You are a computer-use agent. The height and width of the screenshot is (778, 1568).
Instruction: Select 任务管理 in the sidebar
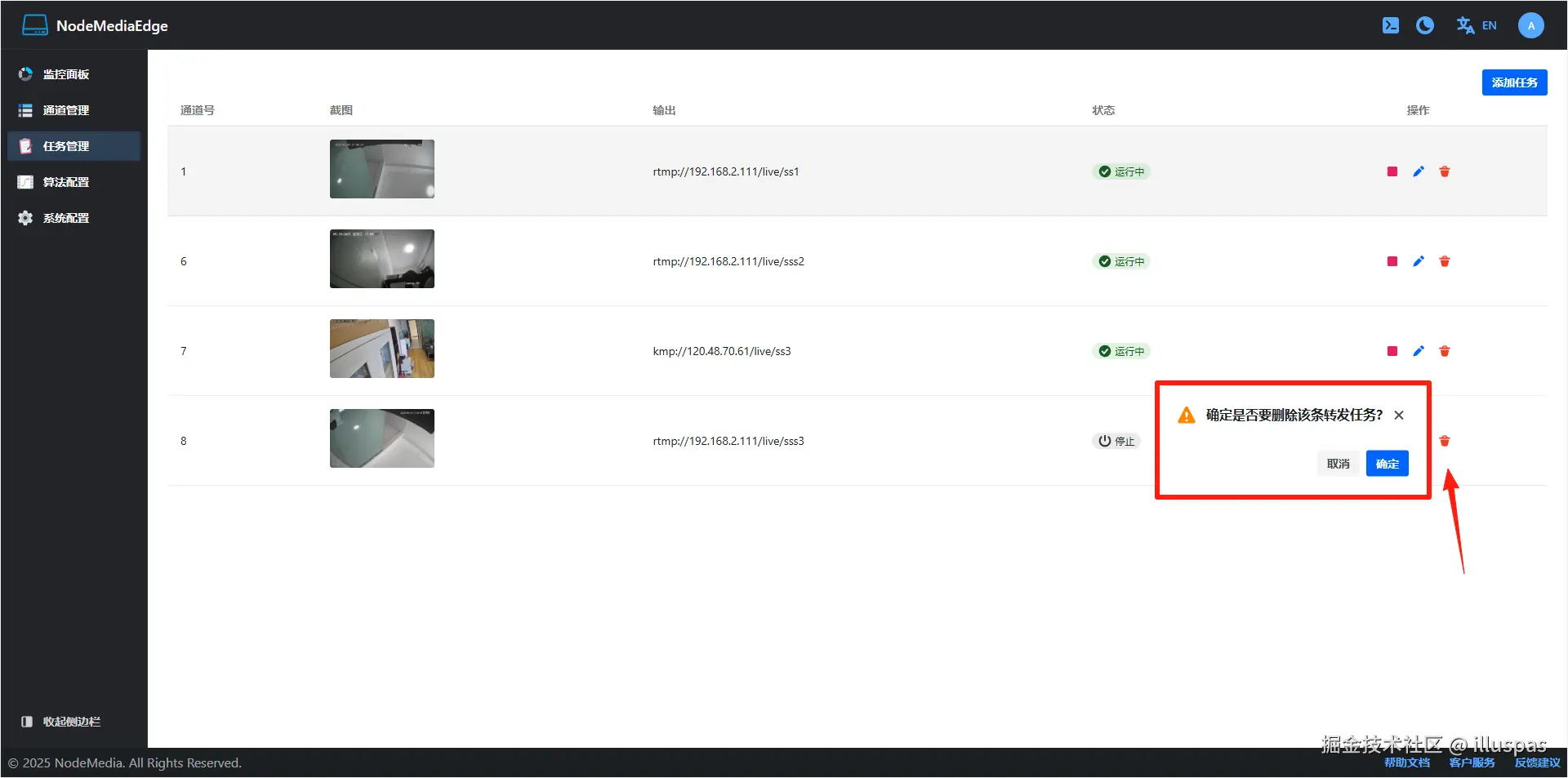click(73, 146)
